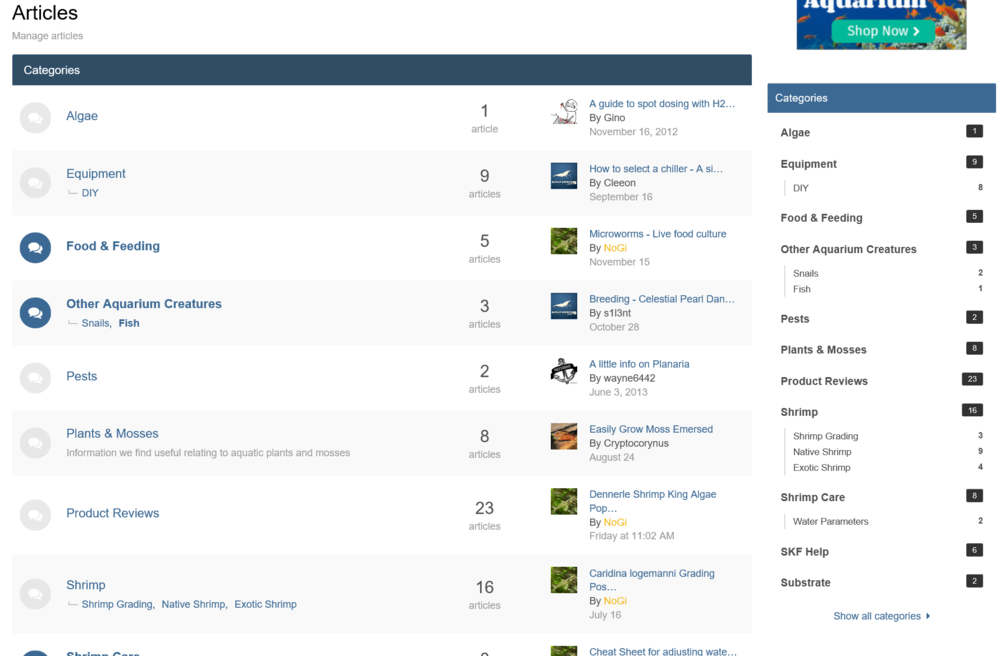This screenshot has width=1000, height=656.
Task: Expand Show all categories link
Action: point(881,616)
